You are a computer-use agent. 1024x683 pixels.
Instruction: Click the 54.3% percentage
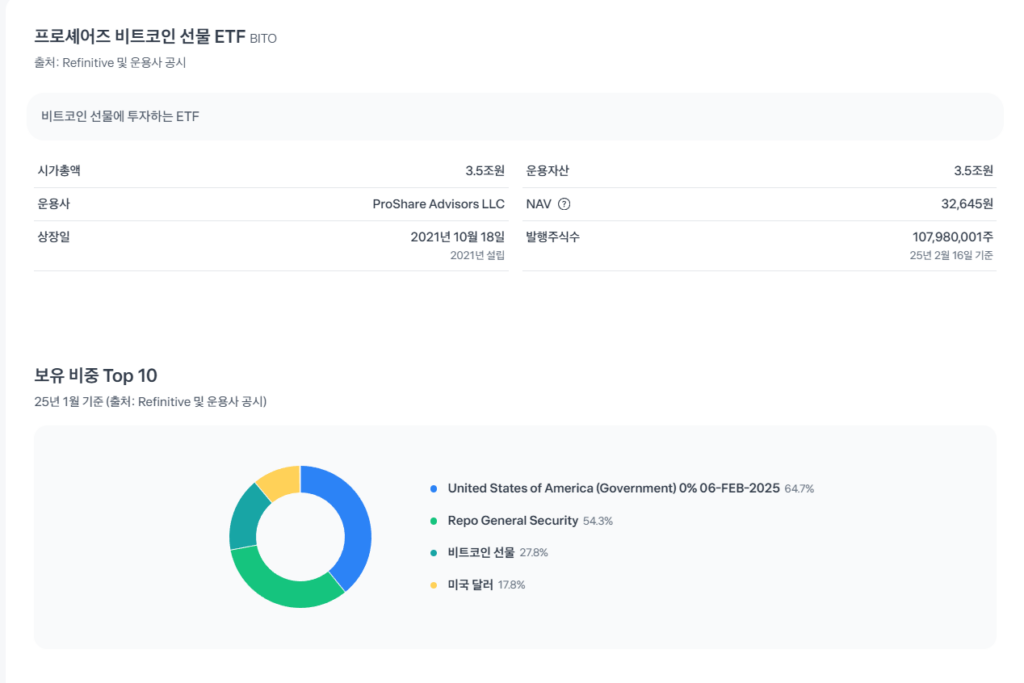[598, 521]
